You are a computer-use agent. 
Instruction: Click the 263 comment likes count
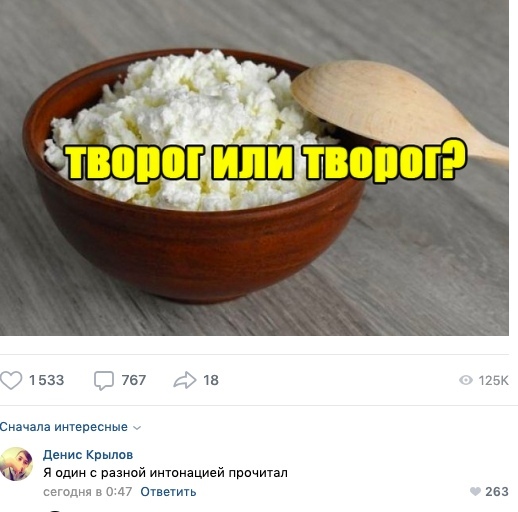pyautogui.click(x=497, y=491)
